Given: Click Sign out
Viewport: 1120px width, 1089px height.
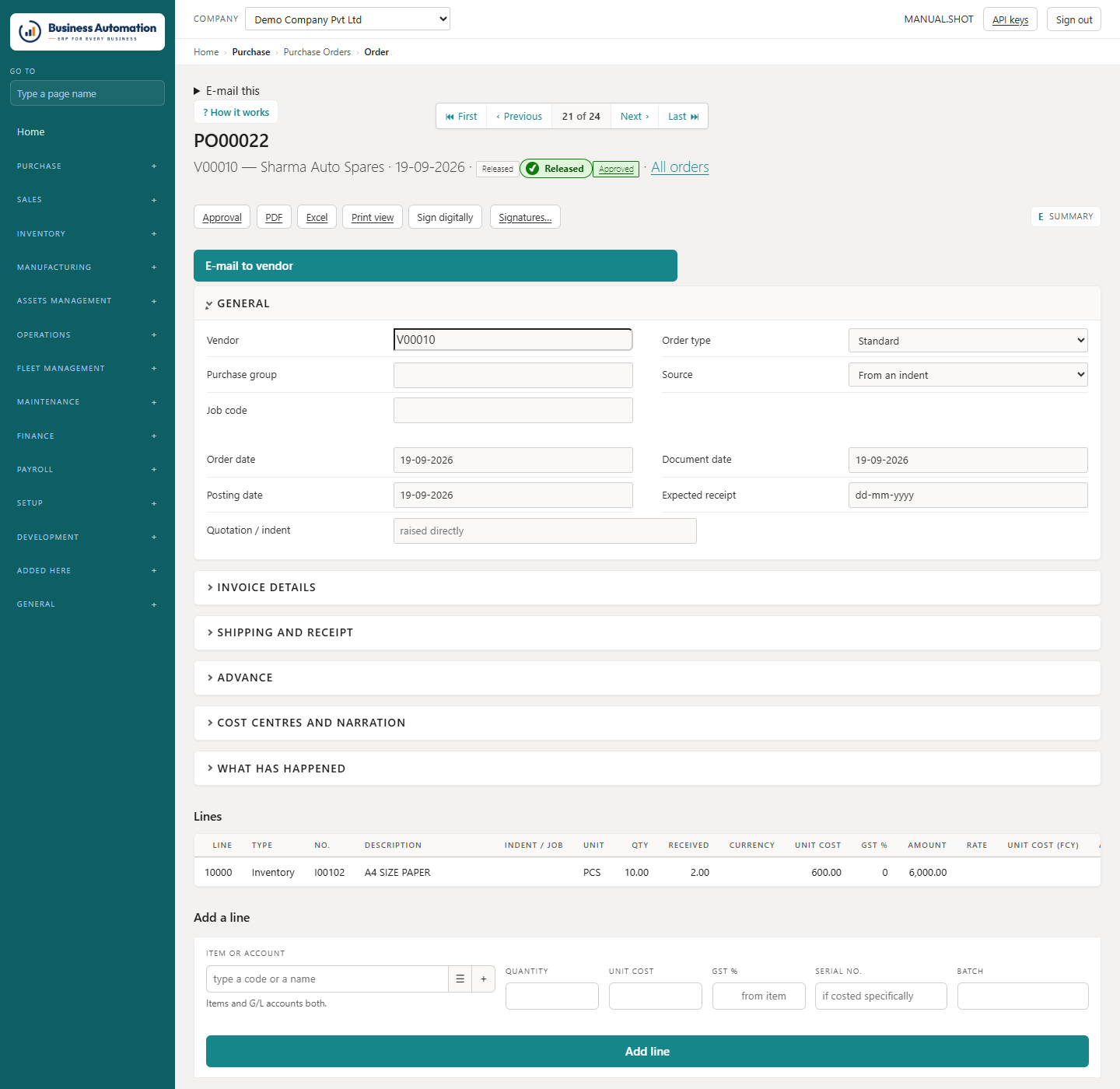Looking at the screenshot, I should pyautogui.click(x=1074, y=19).
